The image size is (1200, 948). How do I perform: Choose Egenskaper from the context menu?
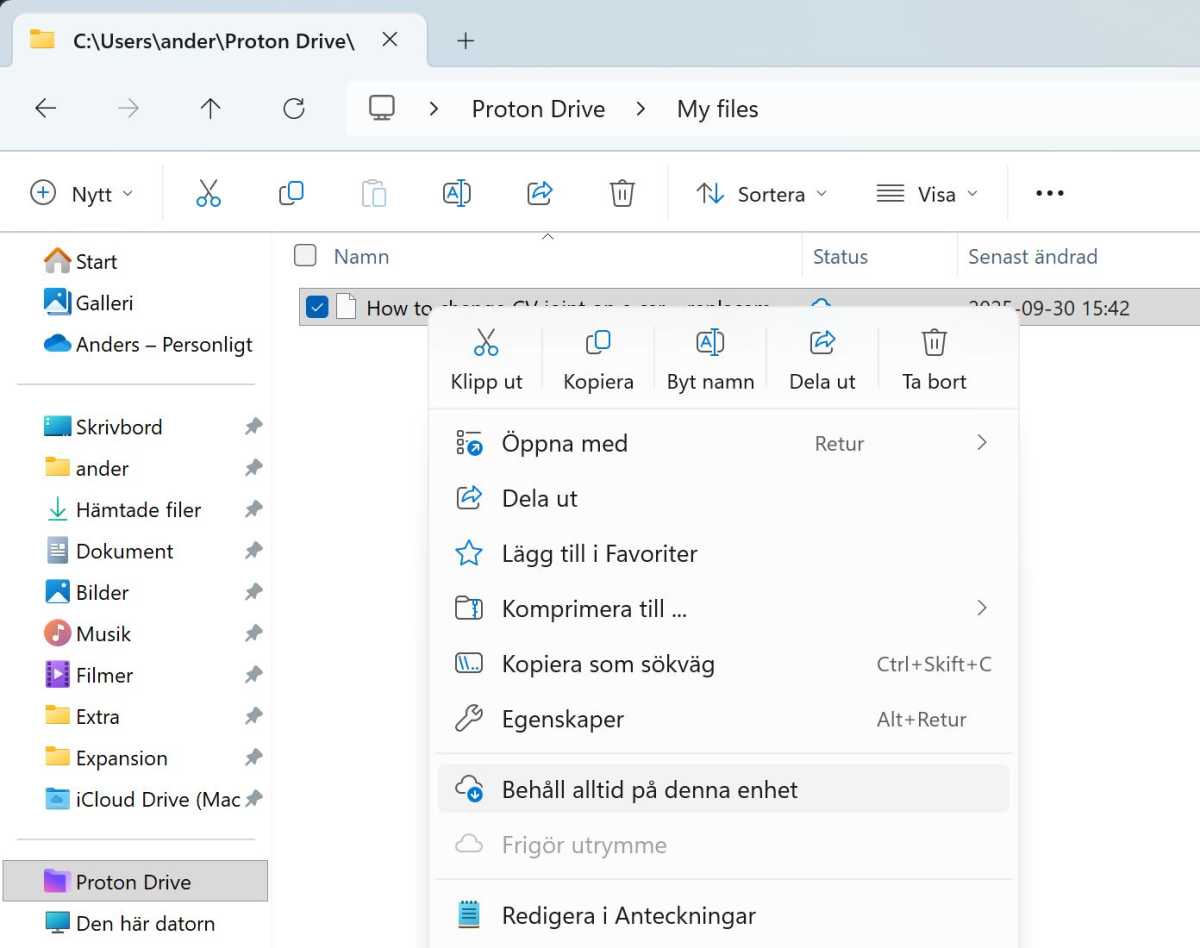coord(562,719)
